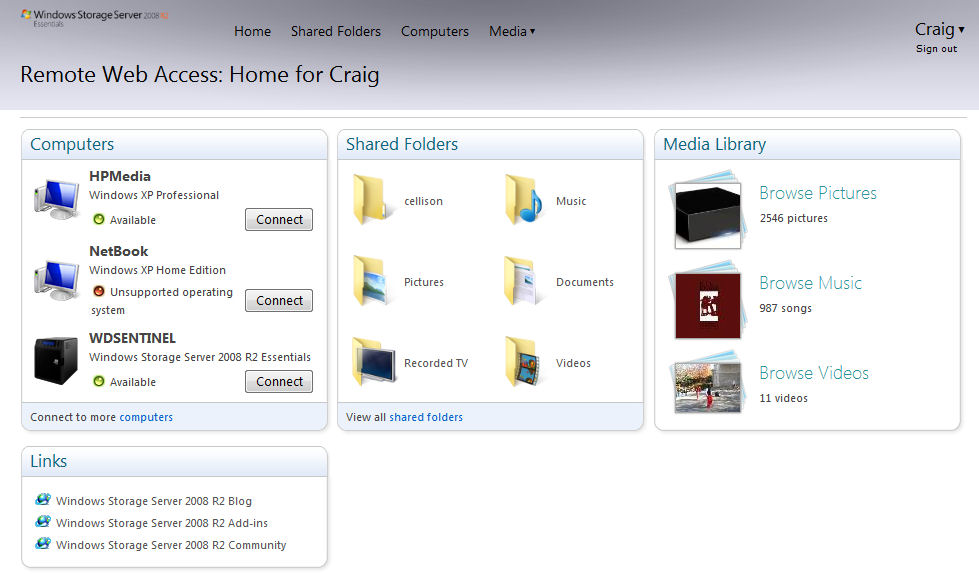Open Shared Folders in the top menu

[335, 31]
